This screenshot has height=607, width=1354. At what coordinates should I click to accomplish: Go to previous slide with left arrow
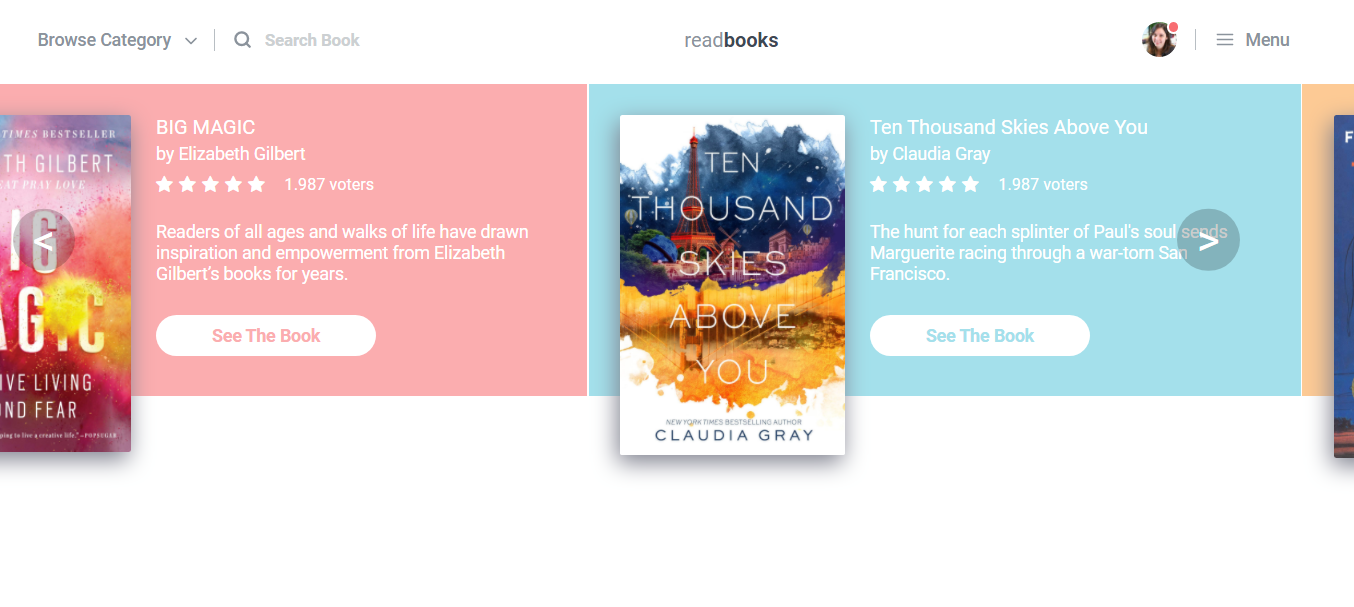pos(43,240)
